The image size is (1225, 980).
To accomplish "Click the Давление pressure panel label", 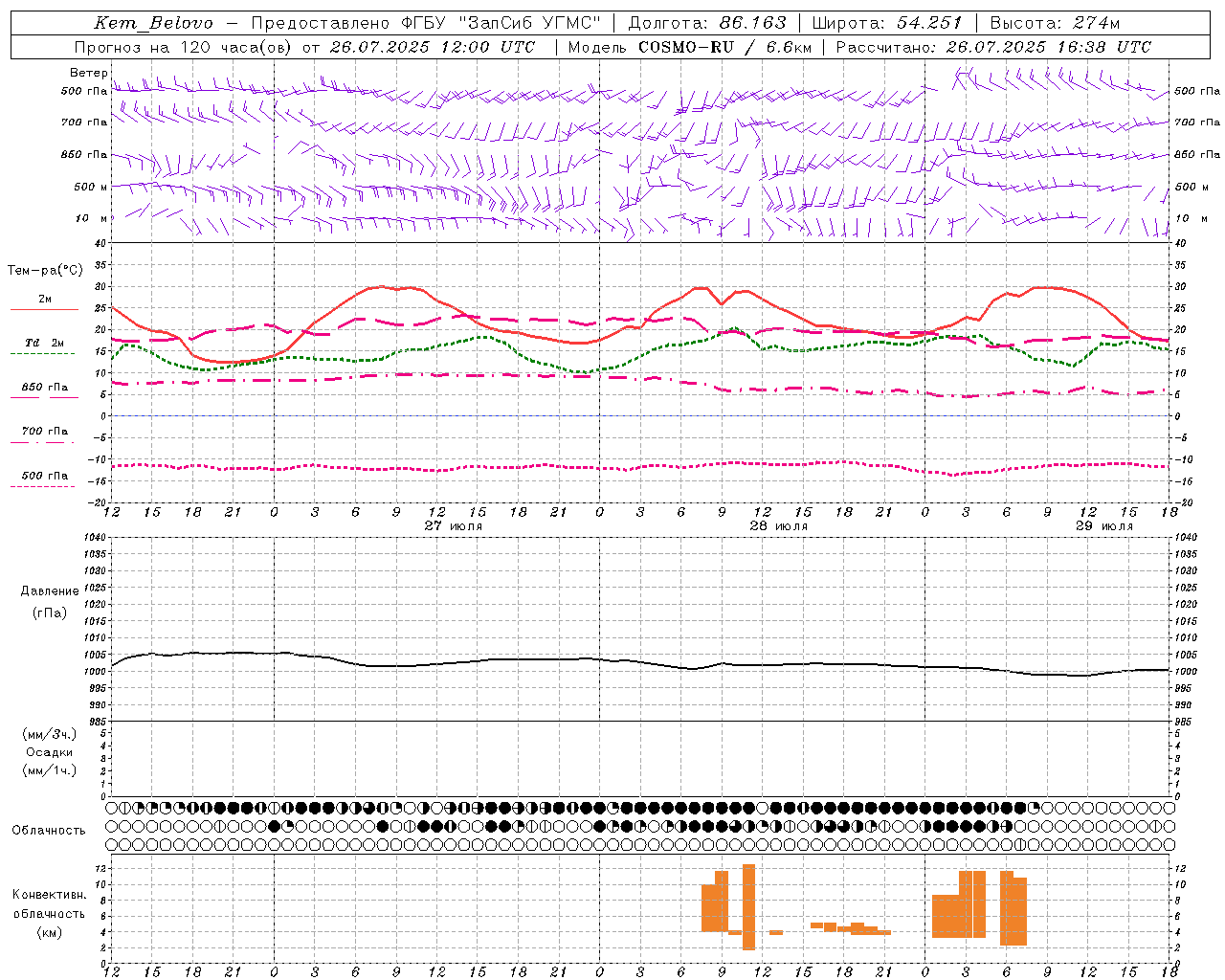I will (50, 591).
